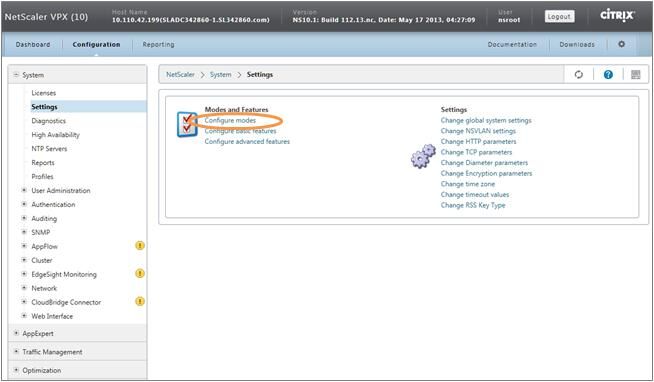Click System in the breadcrumb
The width and height of the screenshot is (654, 382).
(220, 75)
